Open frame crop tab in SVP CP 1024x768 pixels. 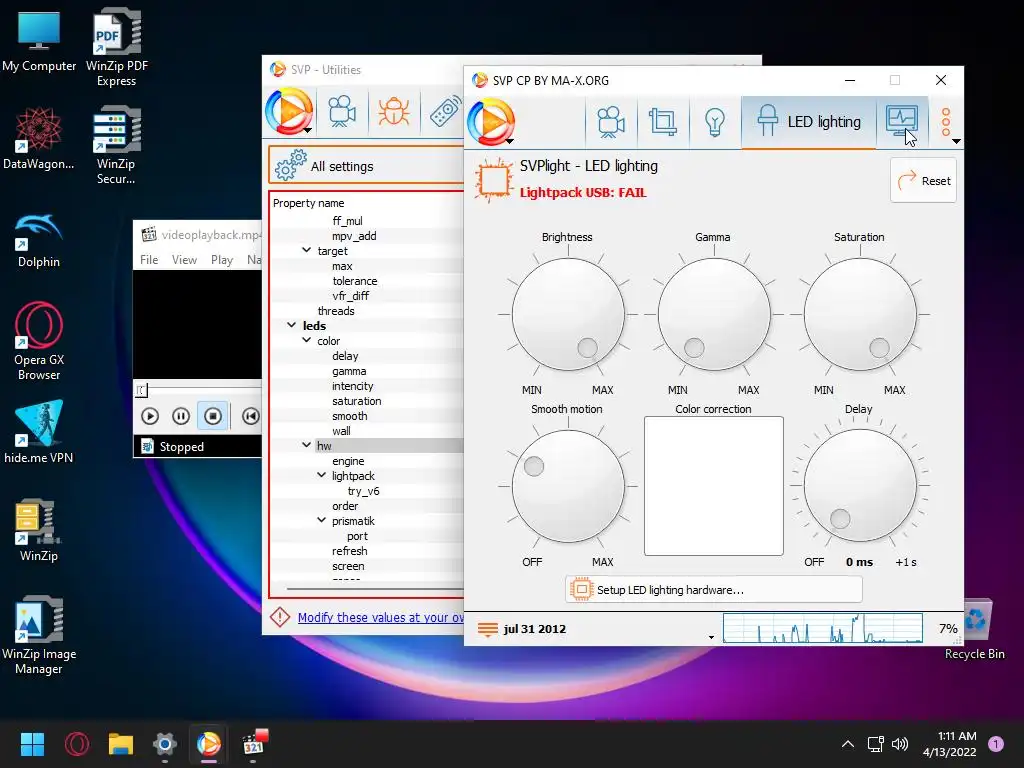tap(662, 122)
